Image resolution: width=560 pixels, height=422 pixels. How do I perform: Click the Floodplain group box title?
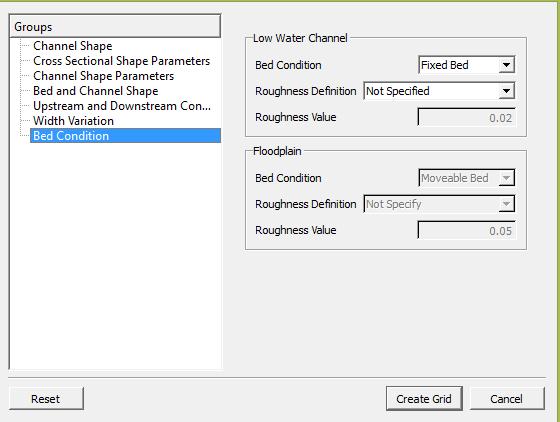coord(277,151)
